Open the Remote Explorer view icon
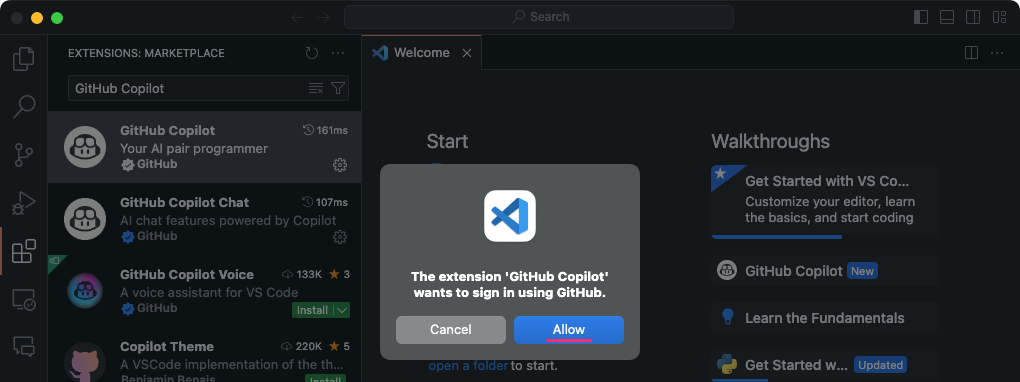 24,299
